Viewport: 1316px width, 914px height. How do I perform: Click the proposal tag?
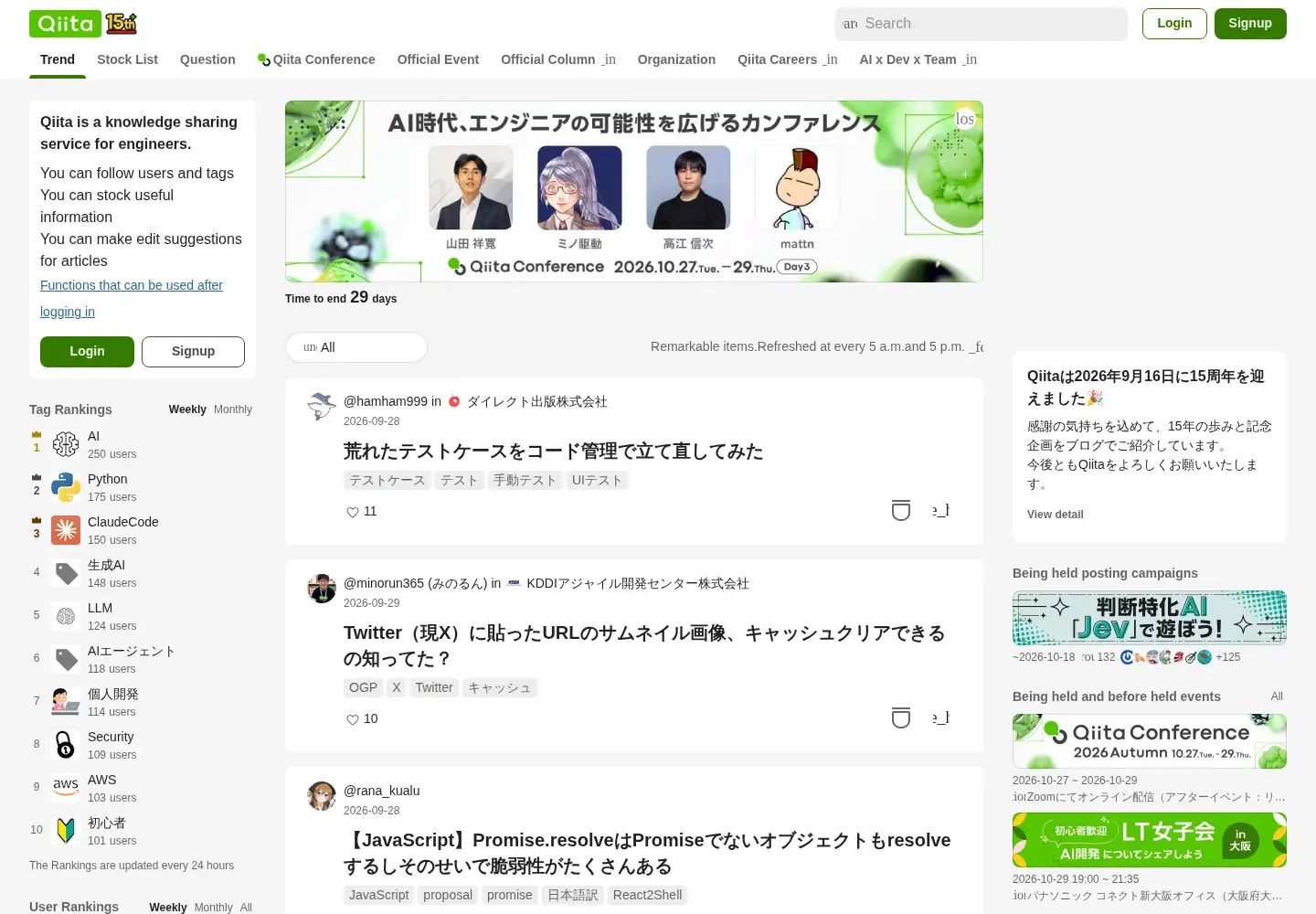[448, 896]
